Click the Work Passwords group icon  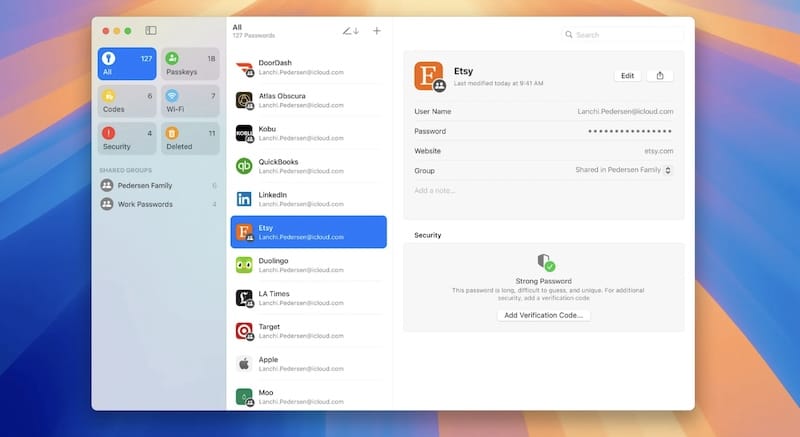[107, 204]
